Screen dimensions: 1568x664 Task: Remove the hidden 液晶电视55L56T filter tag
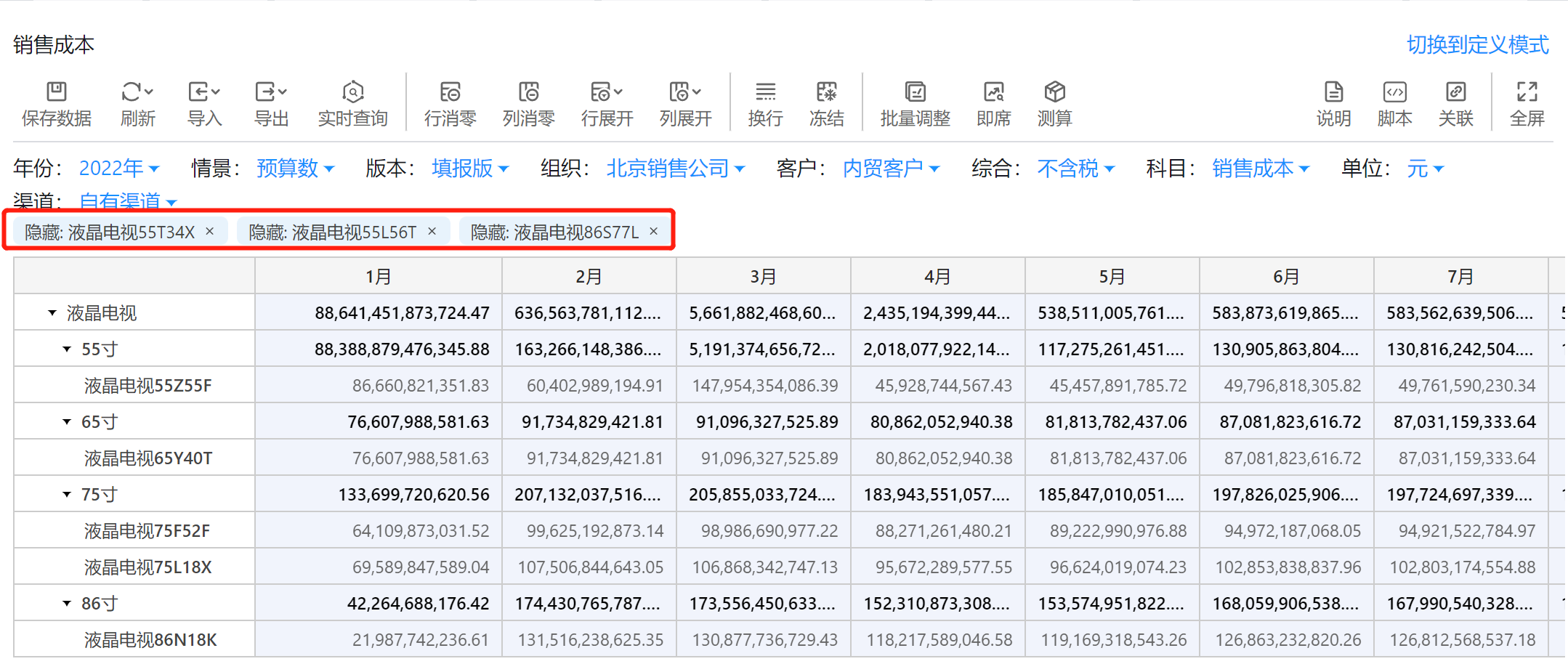pyautogui.click(x=432, y=231)
